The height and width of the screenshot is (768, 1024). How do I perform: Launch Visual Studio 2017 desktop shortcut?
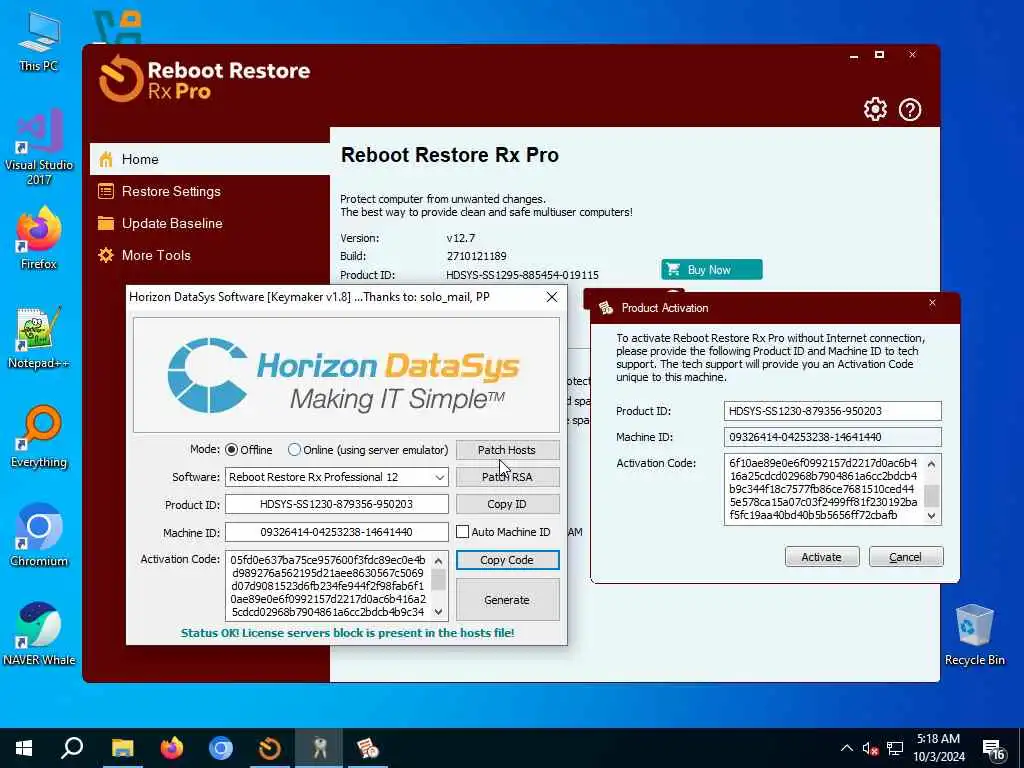39,147
